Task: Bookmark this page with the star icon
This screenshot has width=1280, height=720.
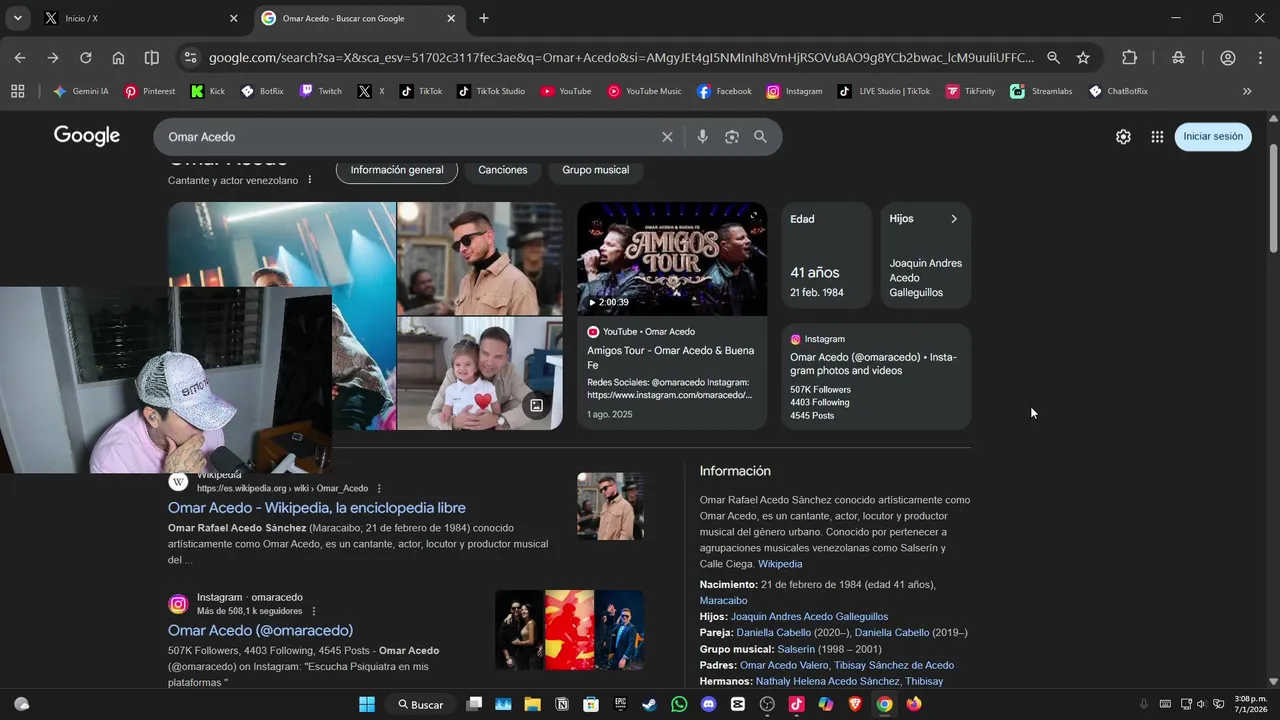Action: 1083,58
